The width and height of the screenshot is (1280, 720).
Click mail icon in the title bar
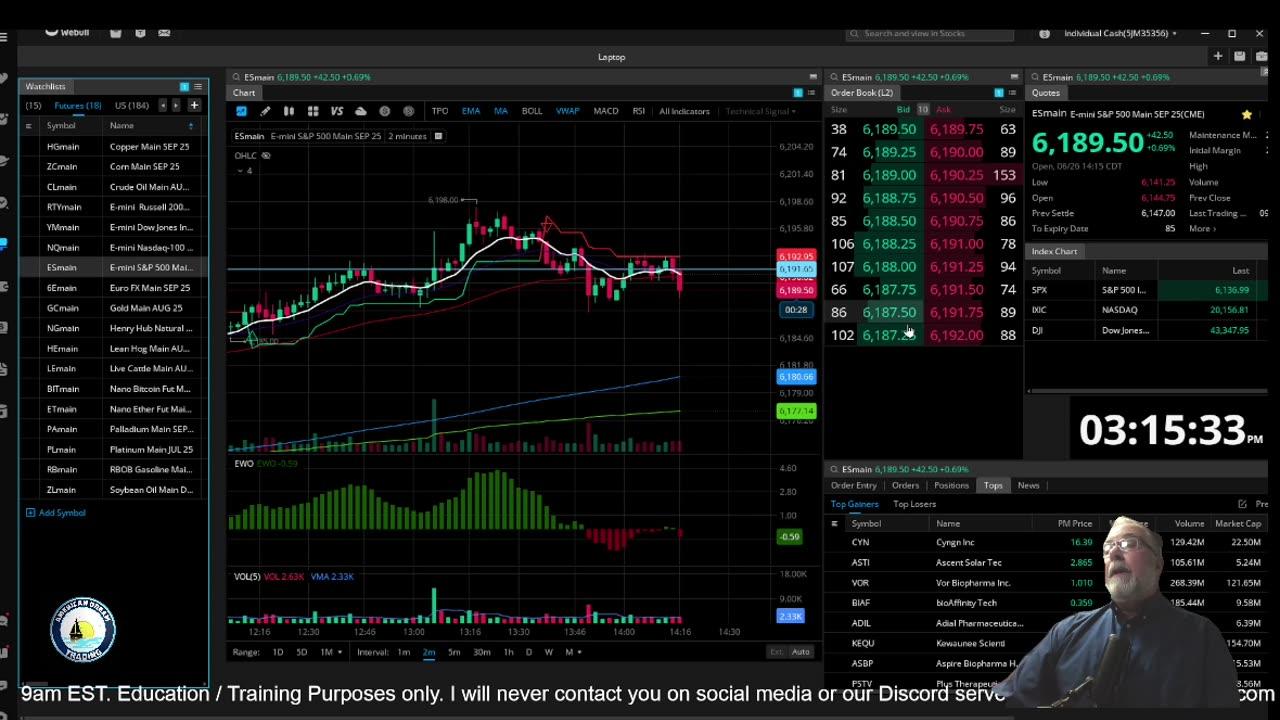pyautogui.click(x=164, y=33)
